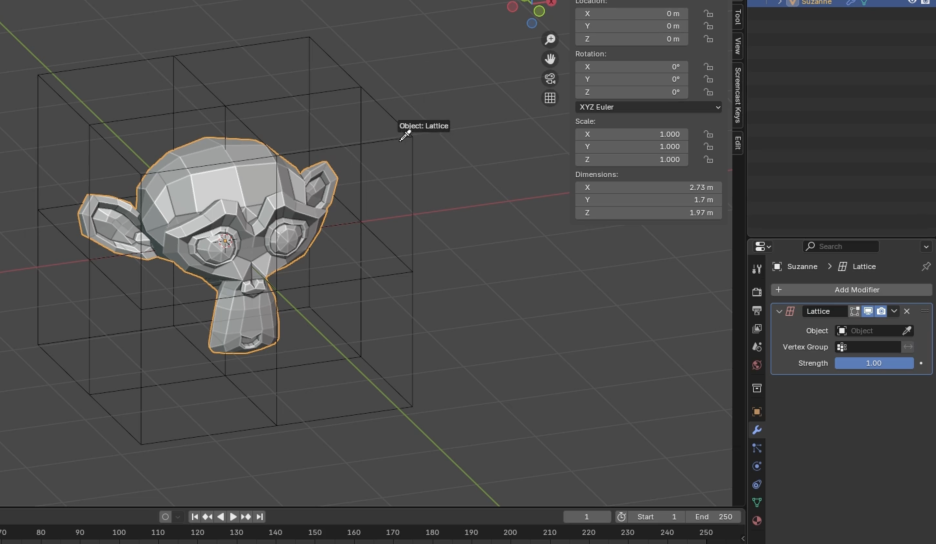Open the Object selector dropdown field
936x544 pixels.
click(867, 331)
